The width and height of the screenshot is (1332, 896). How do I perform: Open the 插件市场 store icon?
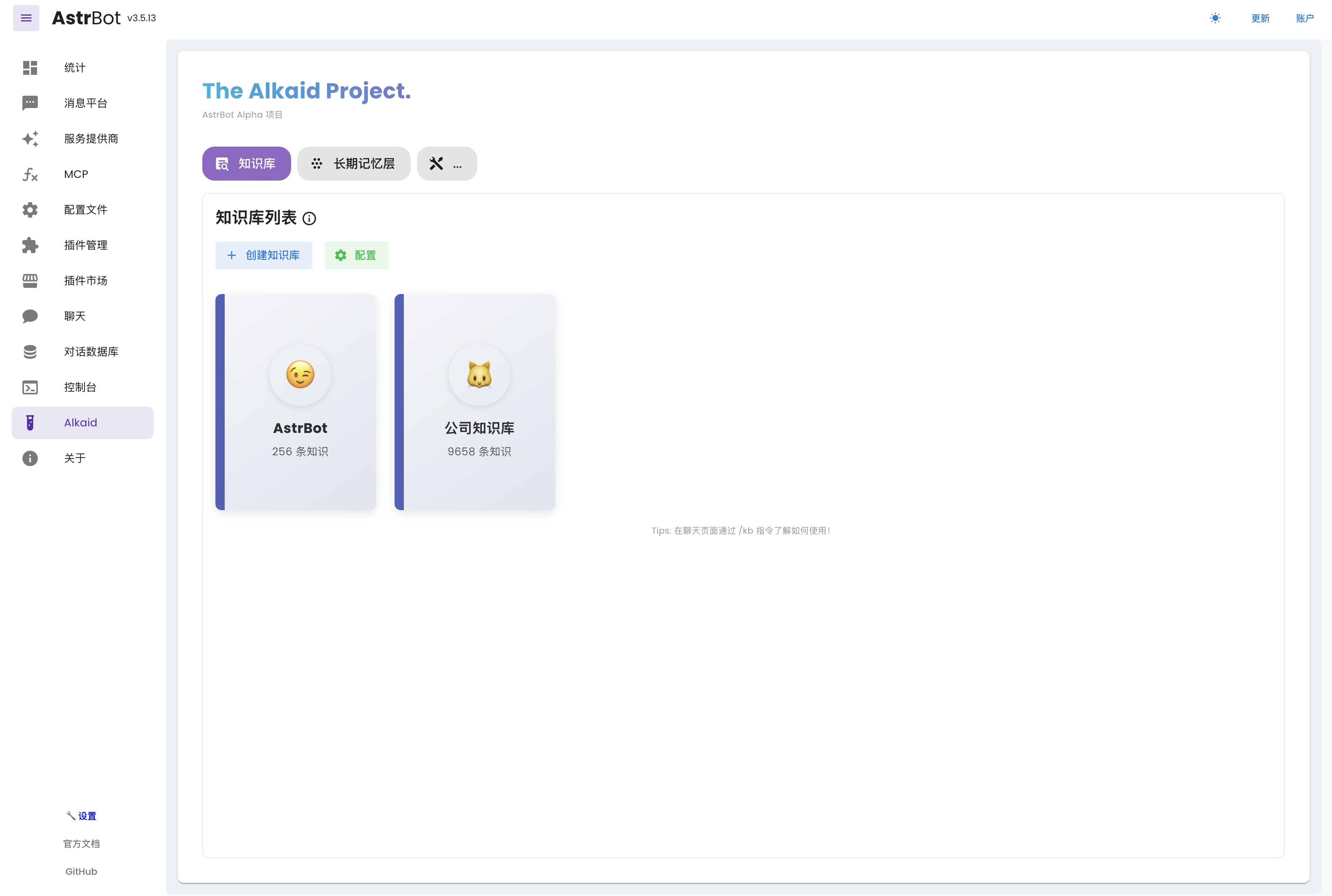(30, 281)
